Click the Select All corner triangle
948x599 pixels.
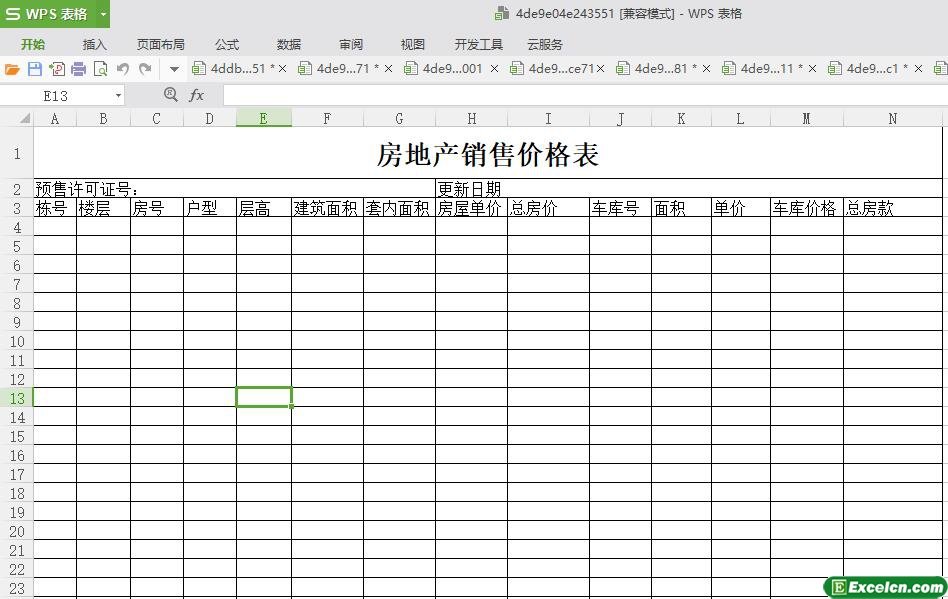tap(24, 118)
